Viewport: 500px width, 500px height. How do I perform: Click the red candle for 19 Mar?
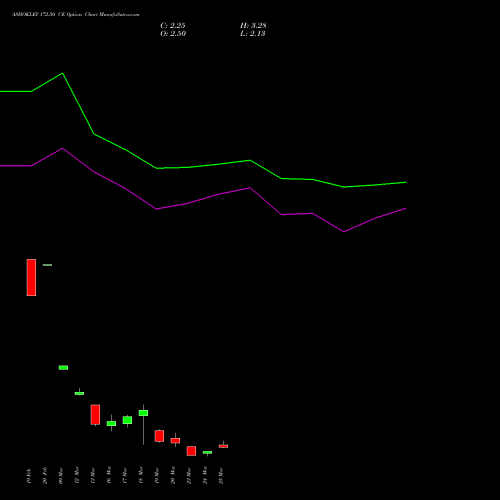pyautogui.click(x=159, y=436)
